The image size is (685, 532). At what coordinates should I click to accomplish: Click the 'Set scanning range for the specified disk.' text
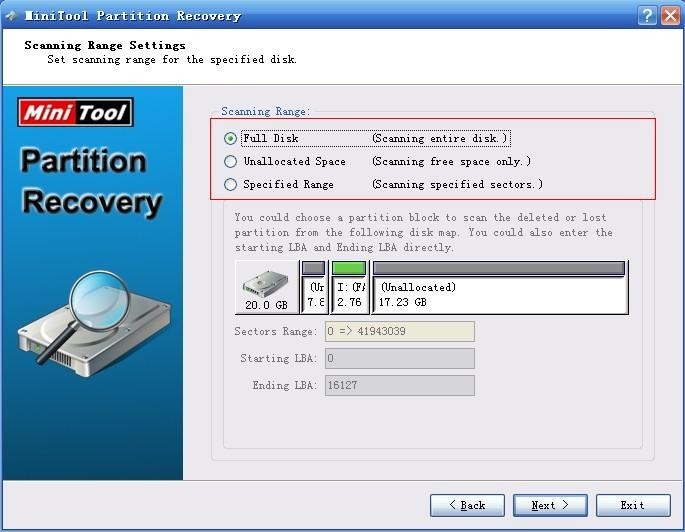pyautogui.click(x=172, y=59)
